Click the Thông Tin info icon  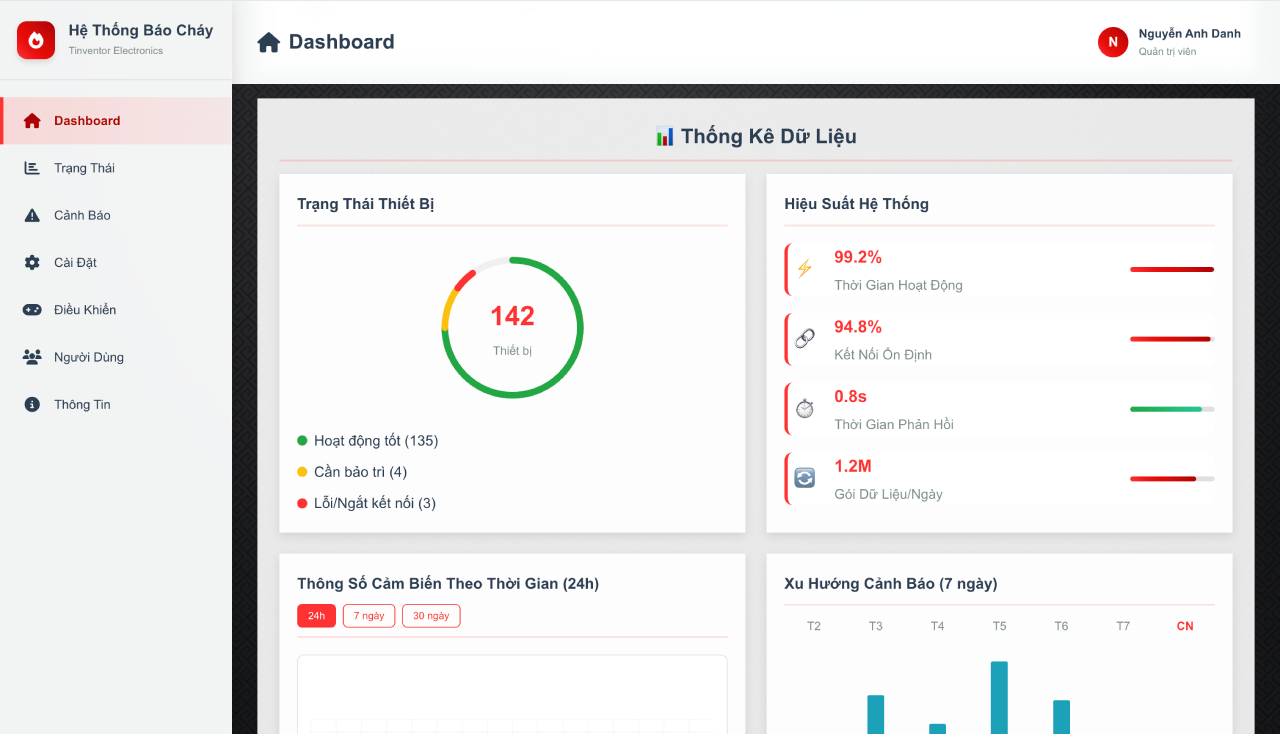(32, 404)
